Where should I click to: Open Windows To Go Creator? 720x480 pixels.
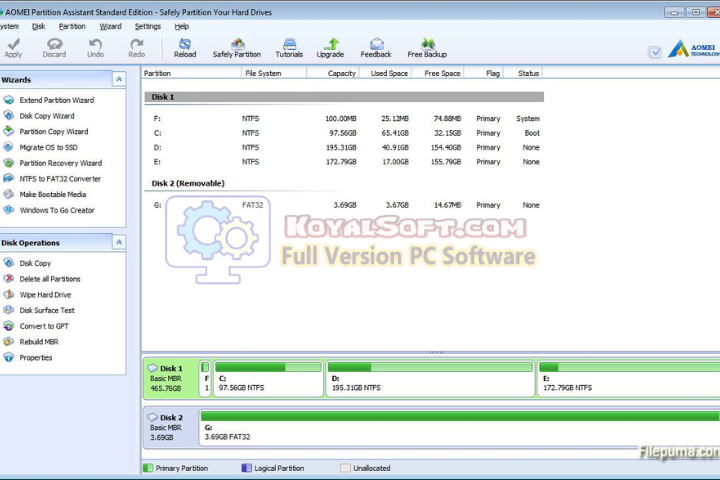click(x=56, y=210)
